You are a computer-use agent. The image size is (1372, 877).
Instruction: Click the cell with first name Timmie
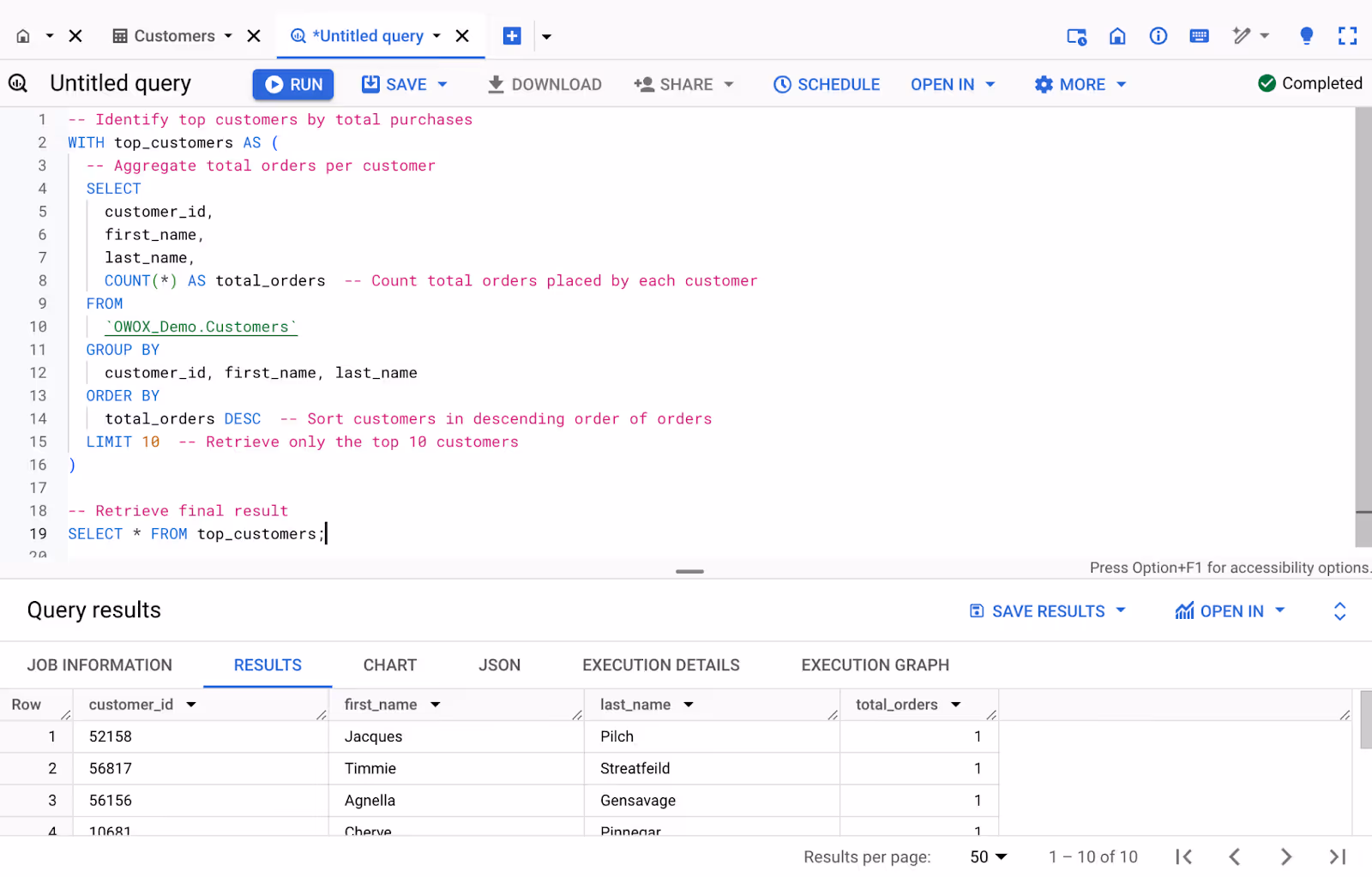pos(456,768)
